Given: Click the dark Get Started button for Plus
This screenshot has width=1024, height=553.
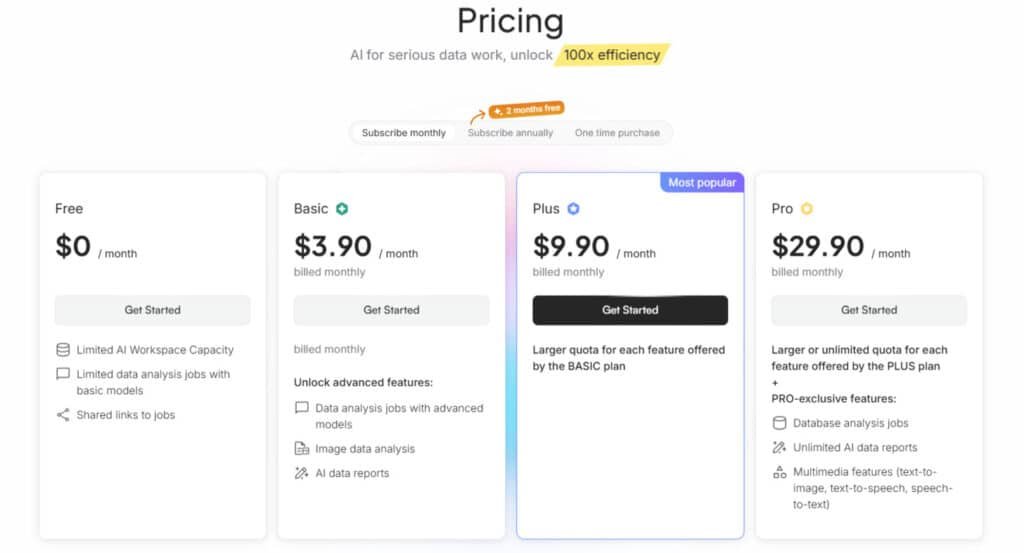Looking at the screenshot, I should pyautogui.click(x=630, y=310).
